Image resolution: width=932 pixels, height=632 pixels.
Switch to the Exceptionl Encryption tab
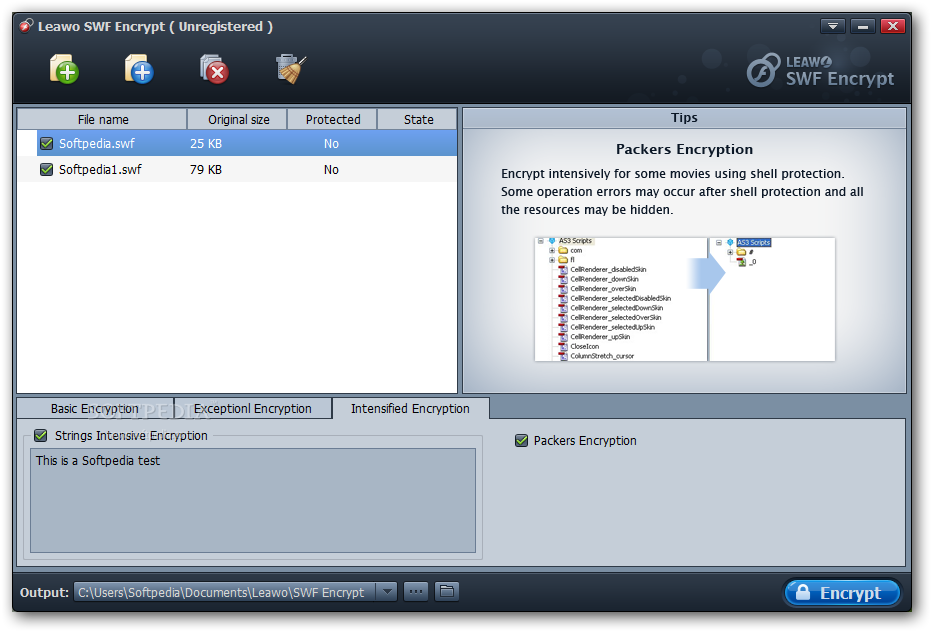coord(253,408)
